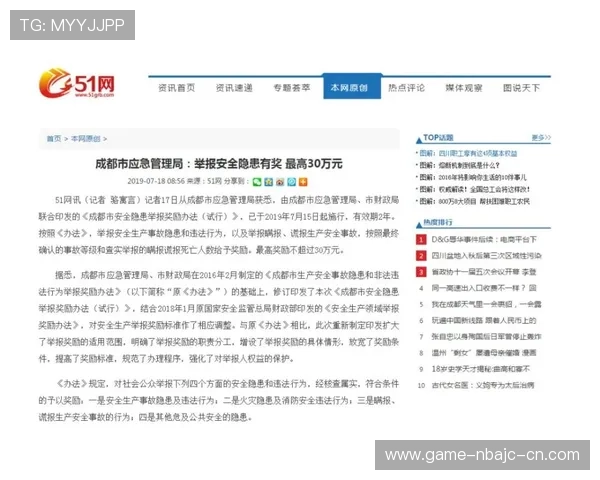This screenshot has height=480, width=600.
Task: Open ranked item 7 张自忠以身殉国后
Action: [486, 336]
